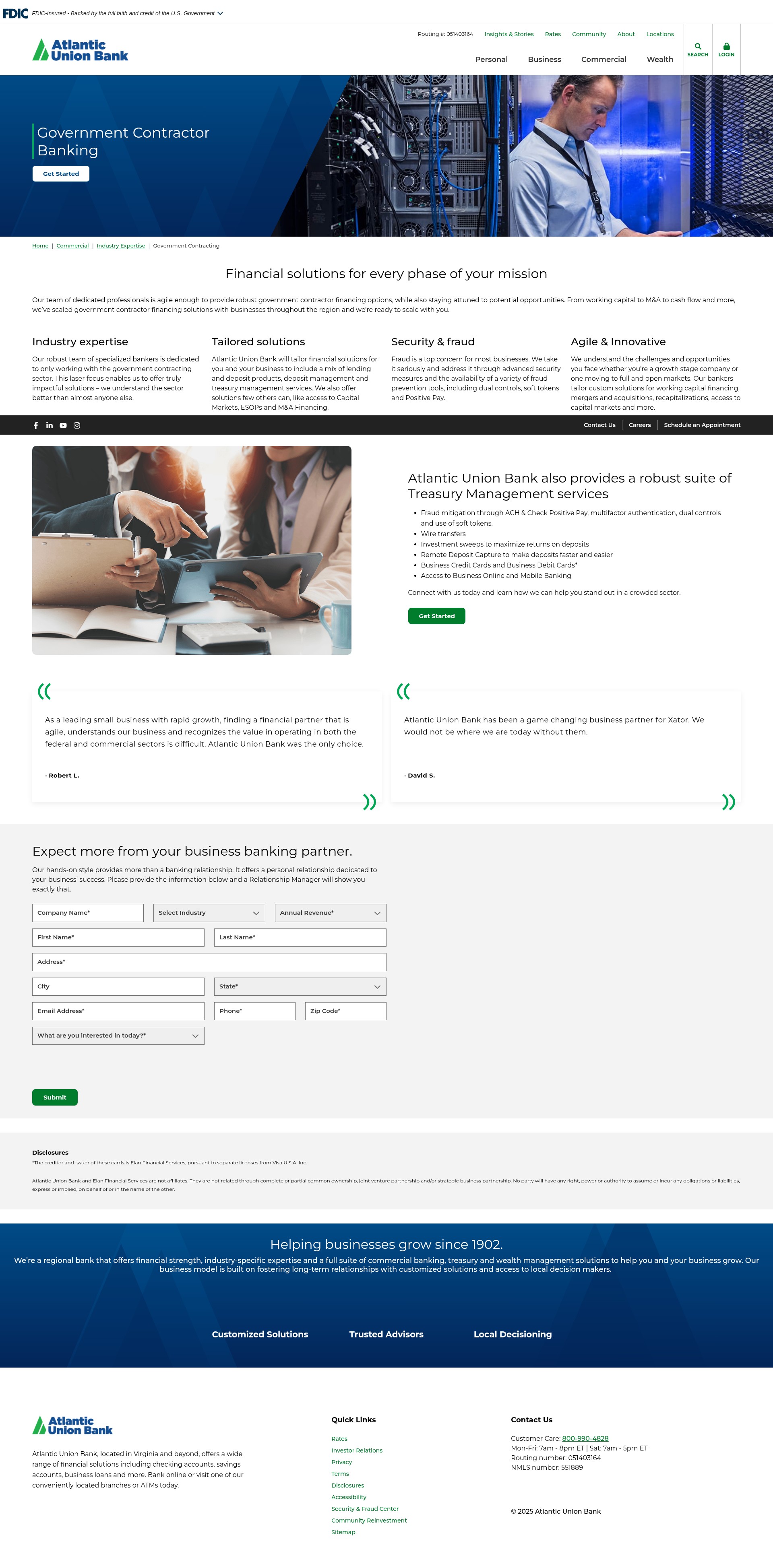Open the Business menu
Screen dimensions: 773x1568
point(545,60)
